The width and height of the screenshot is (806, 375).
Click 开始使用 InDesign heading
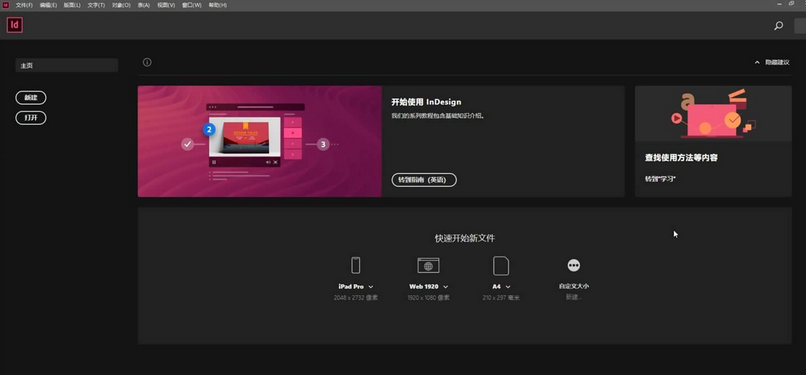(426, 102)
